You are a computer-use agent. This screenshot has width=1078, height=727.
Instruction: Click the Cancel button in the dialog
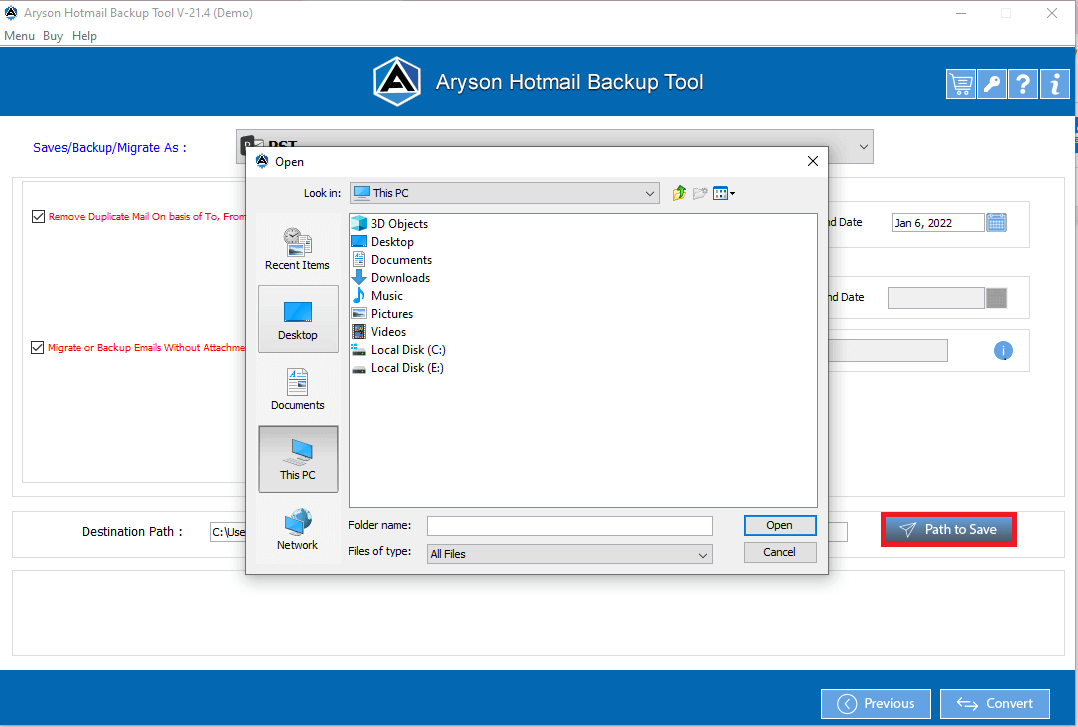780,552
